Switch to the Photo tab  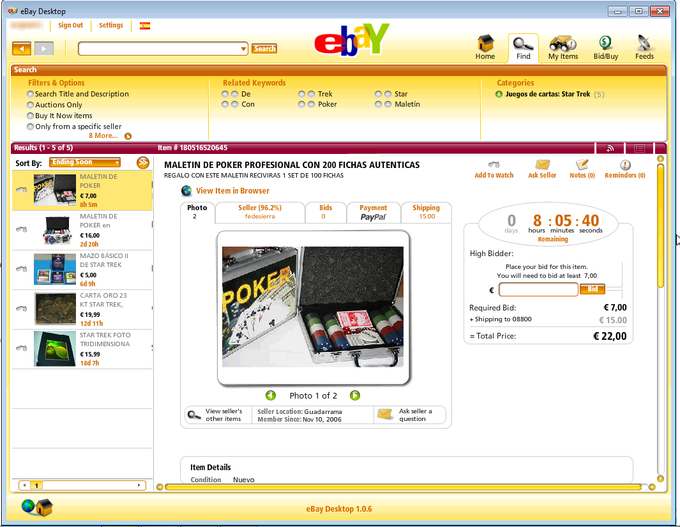point(197,212)
